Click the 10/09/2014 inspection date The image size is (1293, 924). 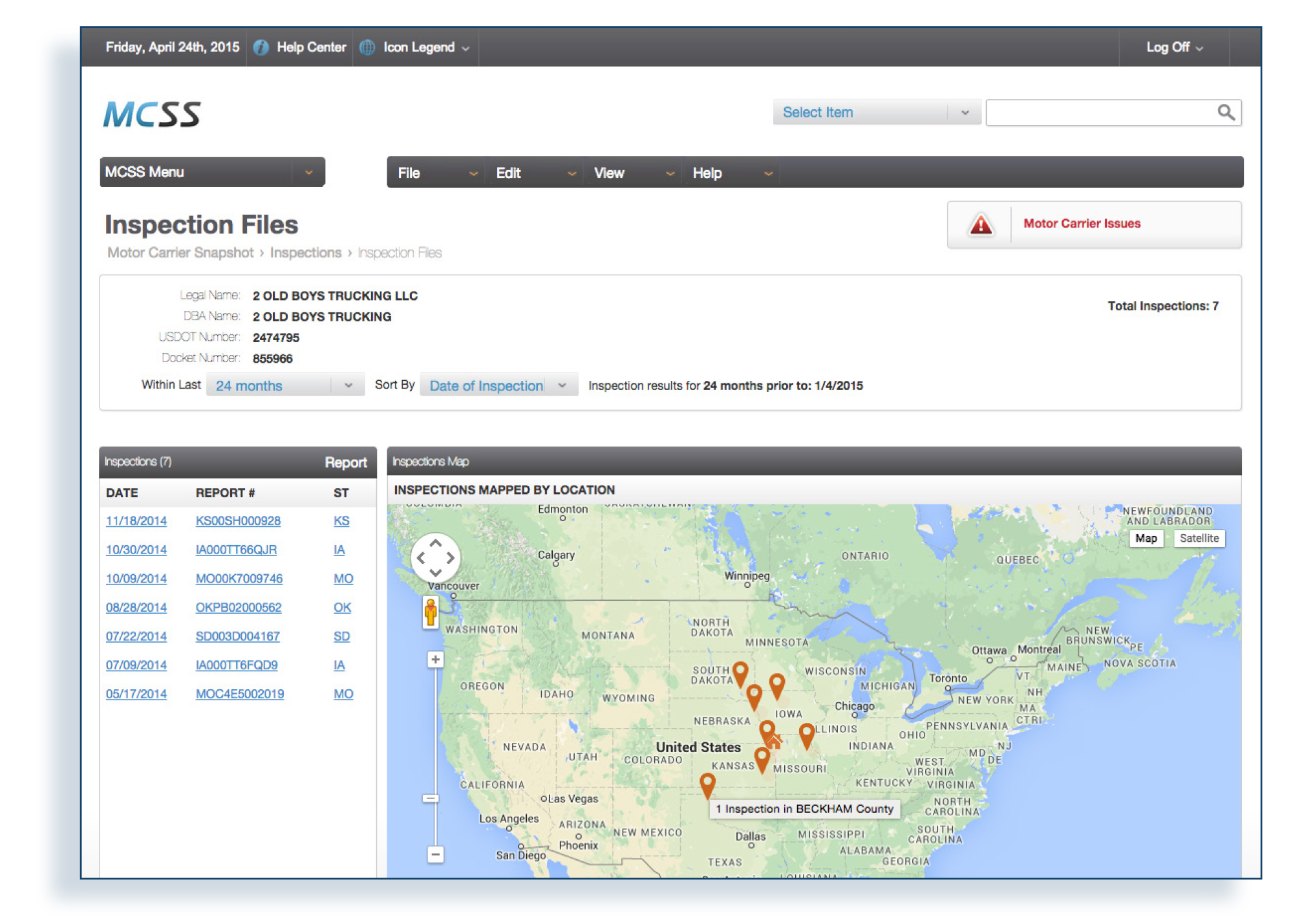tap(136, 579)
